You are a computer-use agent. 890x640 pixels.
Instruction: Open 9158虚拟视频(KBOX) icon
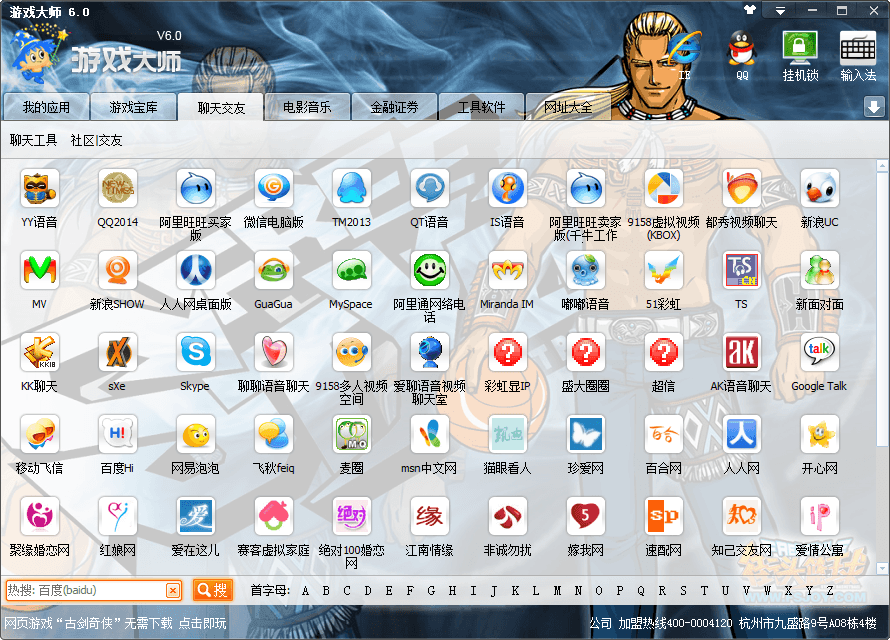[664, 188]
